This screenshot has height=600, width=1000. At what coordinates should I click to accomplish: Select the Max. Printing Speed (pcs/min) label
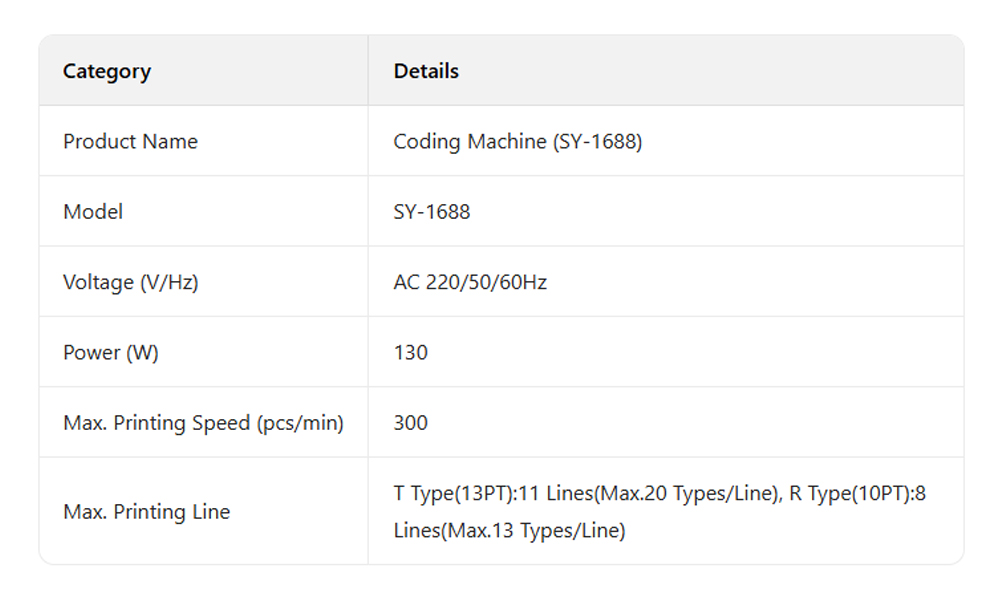[x=203, y=423]
